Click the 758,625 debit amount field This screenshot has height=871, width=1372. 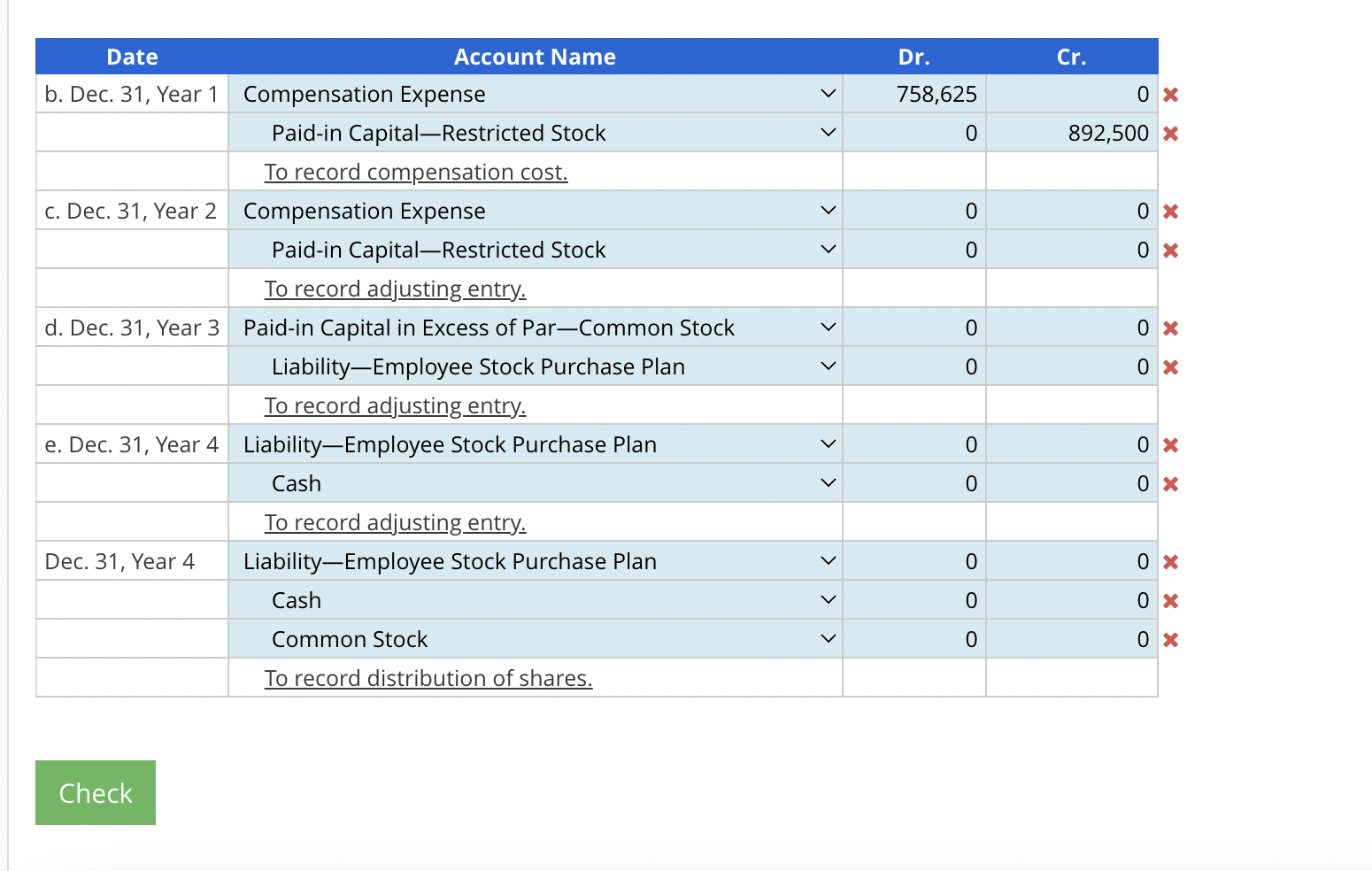(x=913, y=94)
